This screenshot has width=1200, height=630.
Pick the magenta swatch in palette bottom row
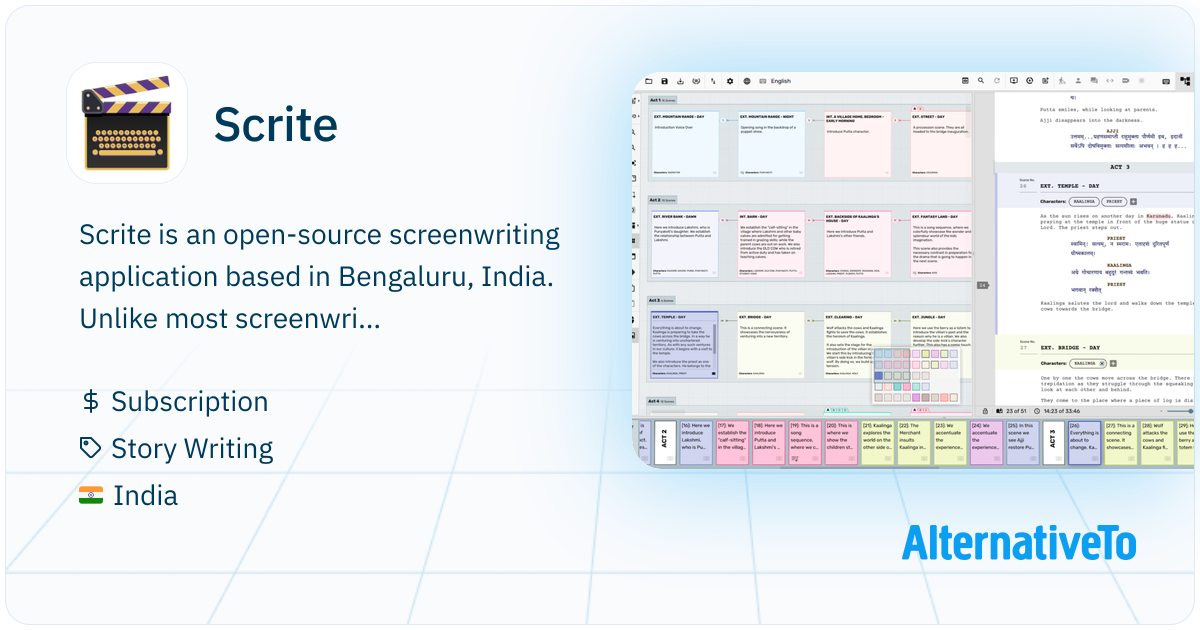(916, 398)
